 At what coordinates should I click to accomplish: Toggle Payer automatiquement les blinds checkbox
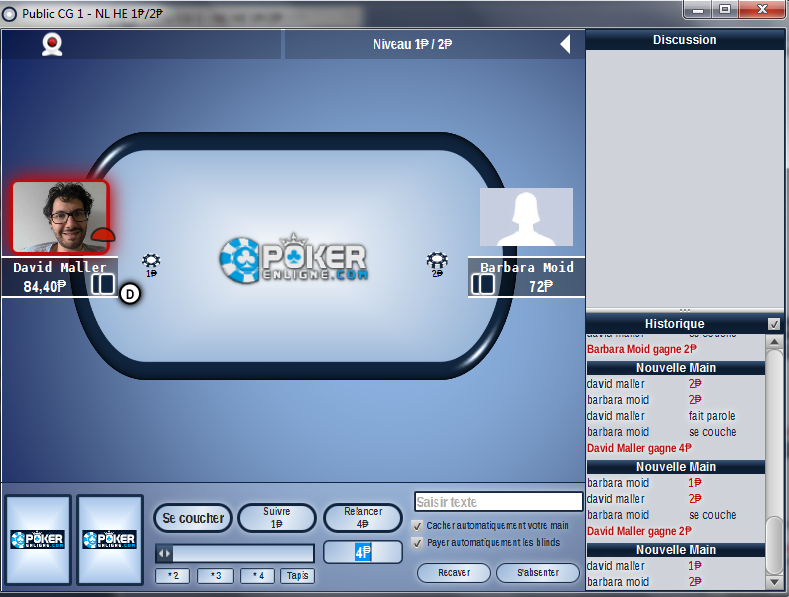coord(417,543)
